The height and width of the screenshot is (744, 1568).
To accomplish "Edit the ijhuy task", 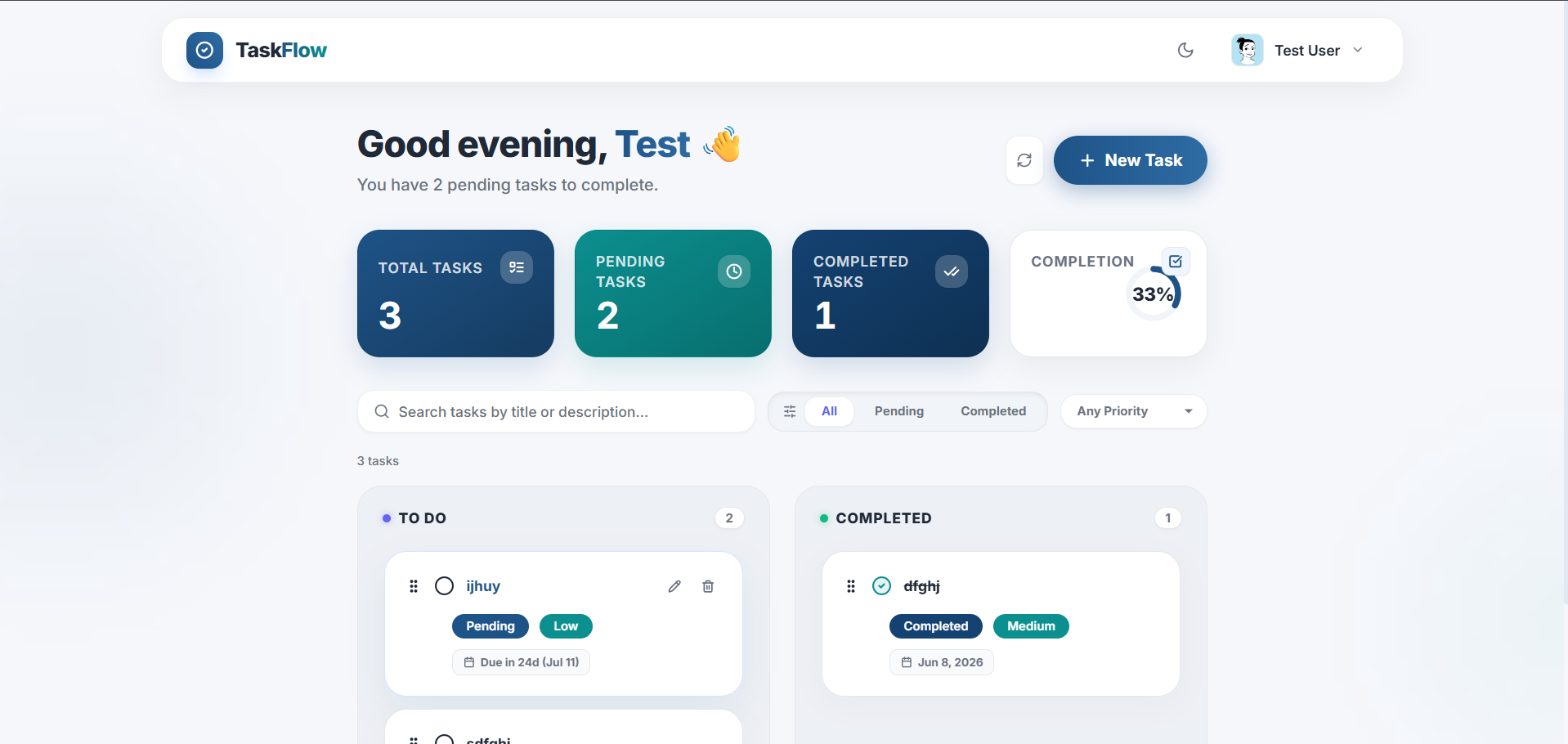I will [674, 586].
